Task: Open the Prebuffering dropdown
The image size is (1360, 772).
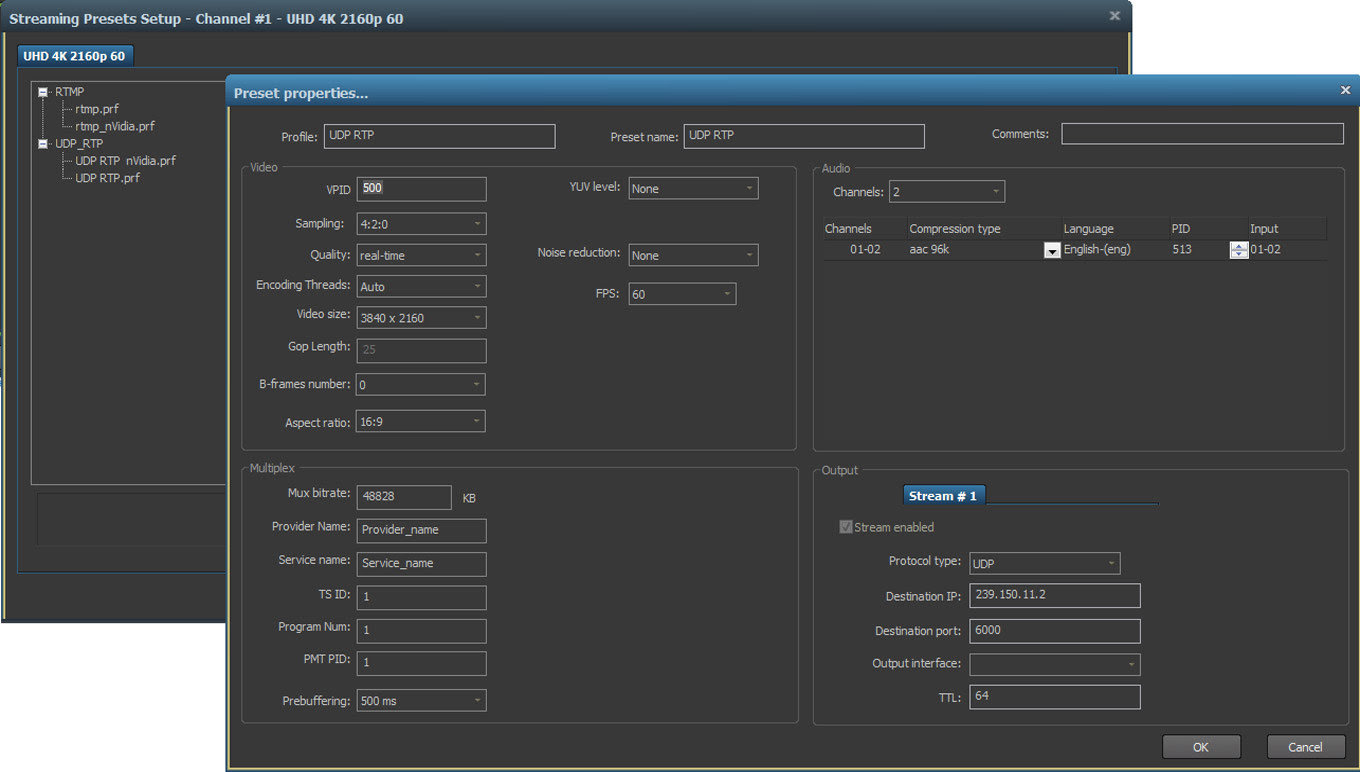Action: [421, 701]
